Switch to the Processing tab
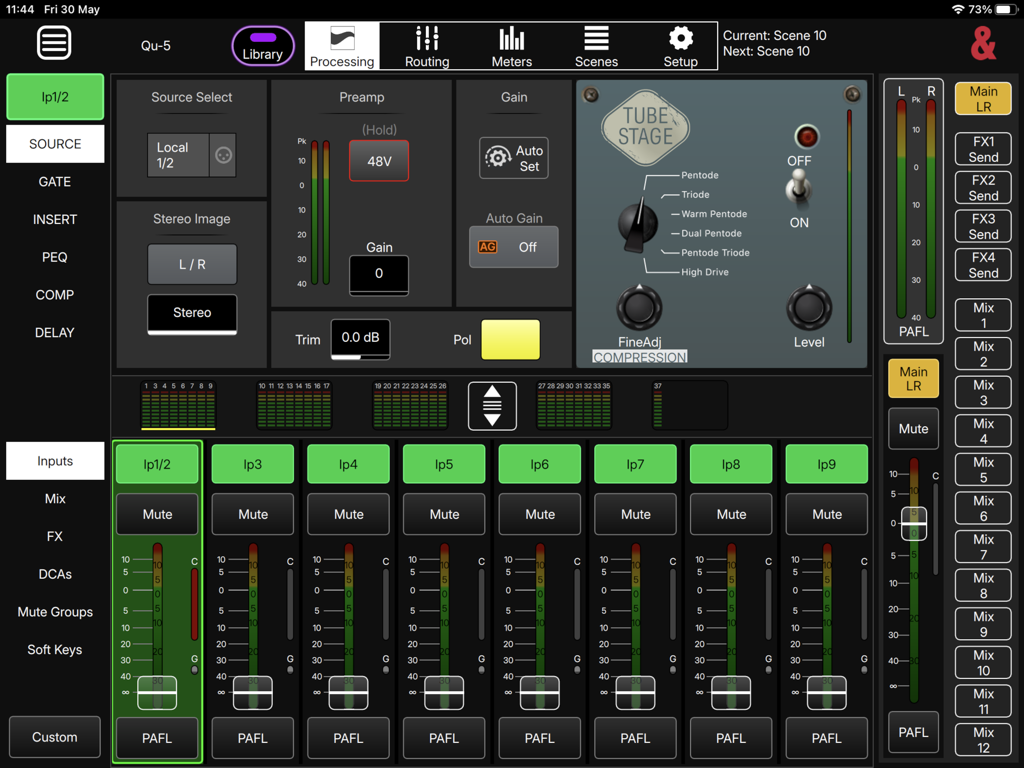Screen dimensions: 1024x768 pos(342,45)
